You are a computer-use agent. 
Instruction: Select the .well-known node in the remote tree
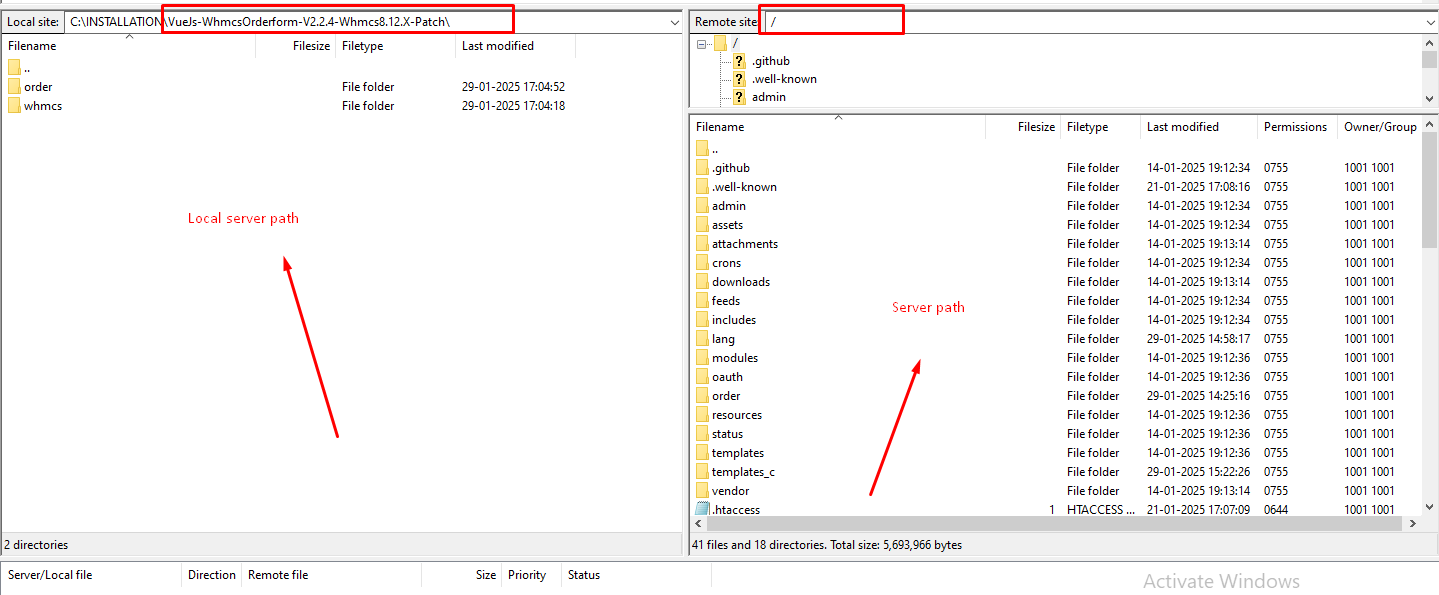(x=784, y=79)
